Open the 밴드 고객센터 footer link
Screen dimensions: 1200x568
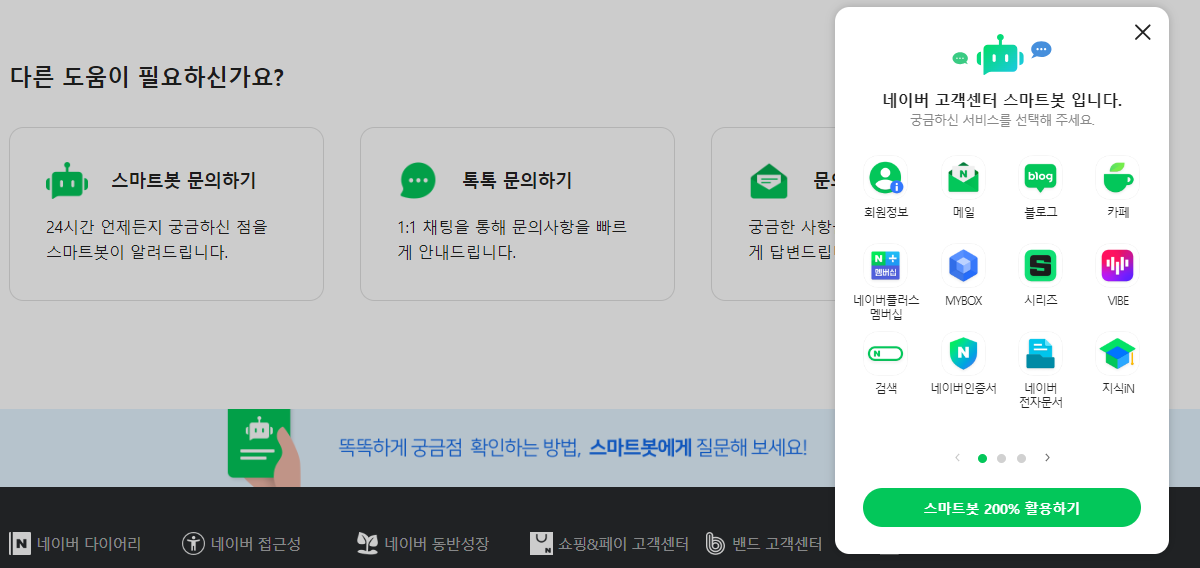(x=764, y=544)
